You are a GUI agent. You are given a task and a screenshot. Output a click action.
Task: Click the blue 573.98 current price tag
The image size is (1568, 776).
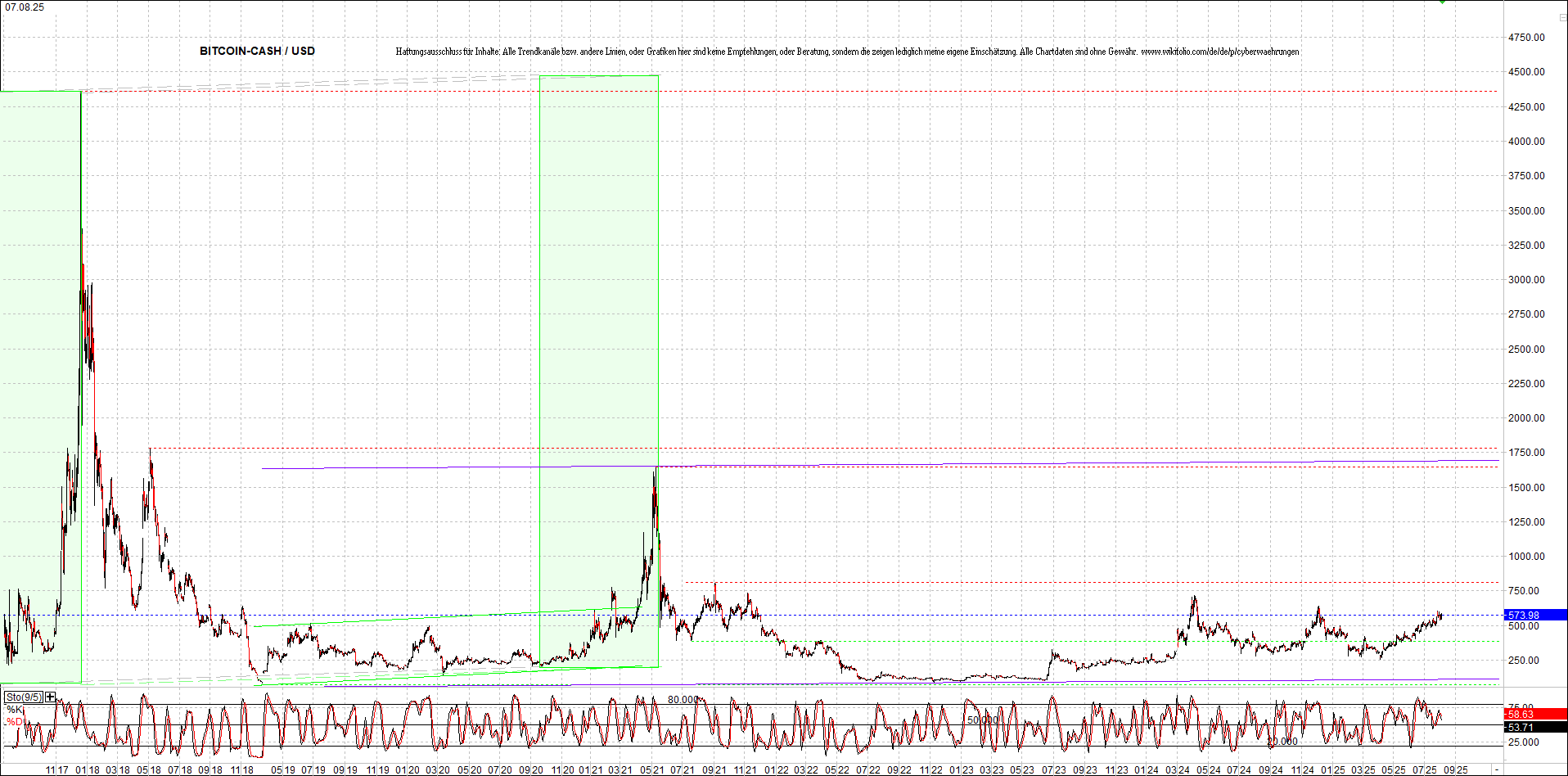[1535, 615]
